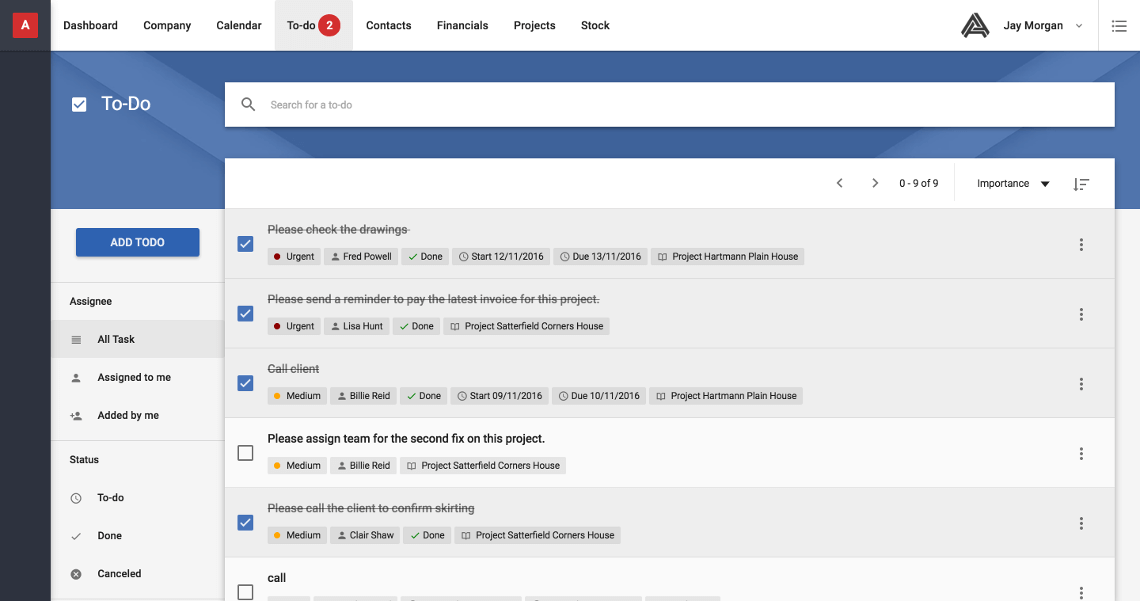Click the To-do clock status icon
The width and height of the screenshot is (1140, 601).
[x=76, y=498]
